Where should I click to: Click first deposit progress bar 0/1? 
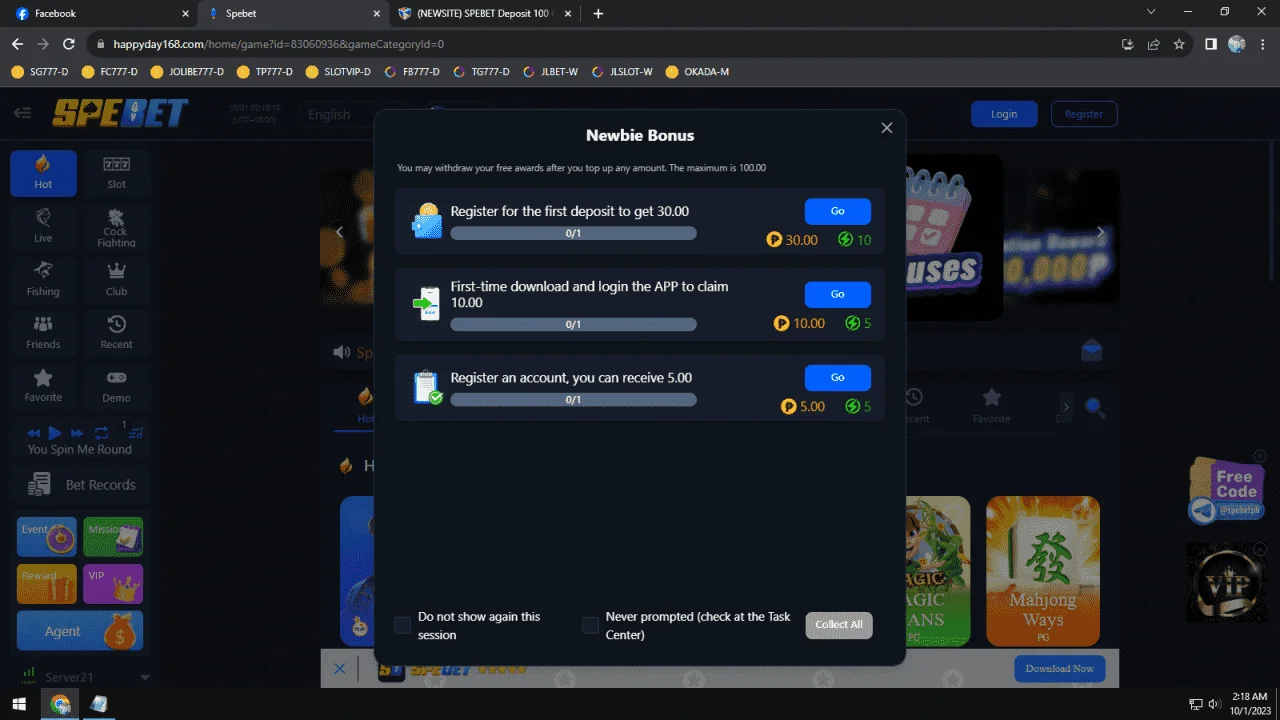pos(573,233)
